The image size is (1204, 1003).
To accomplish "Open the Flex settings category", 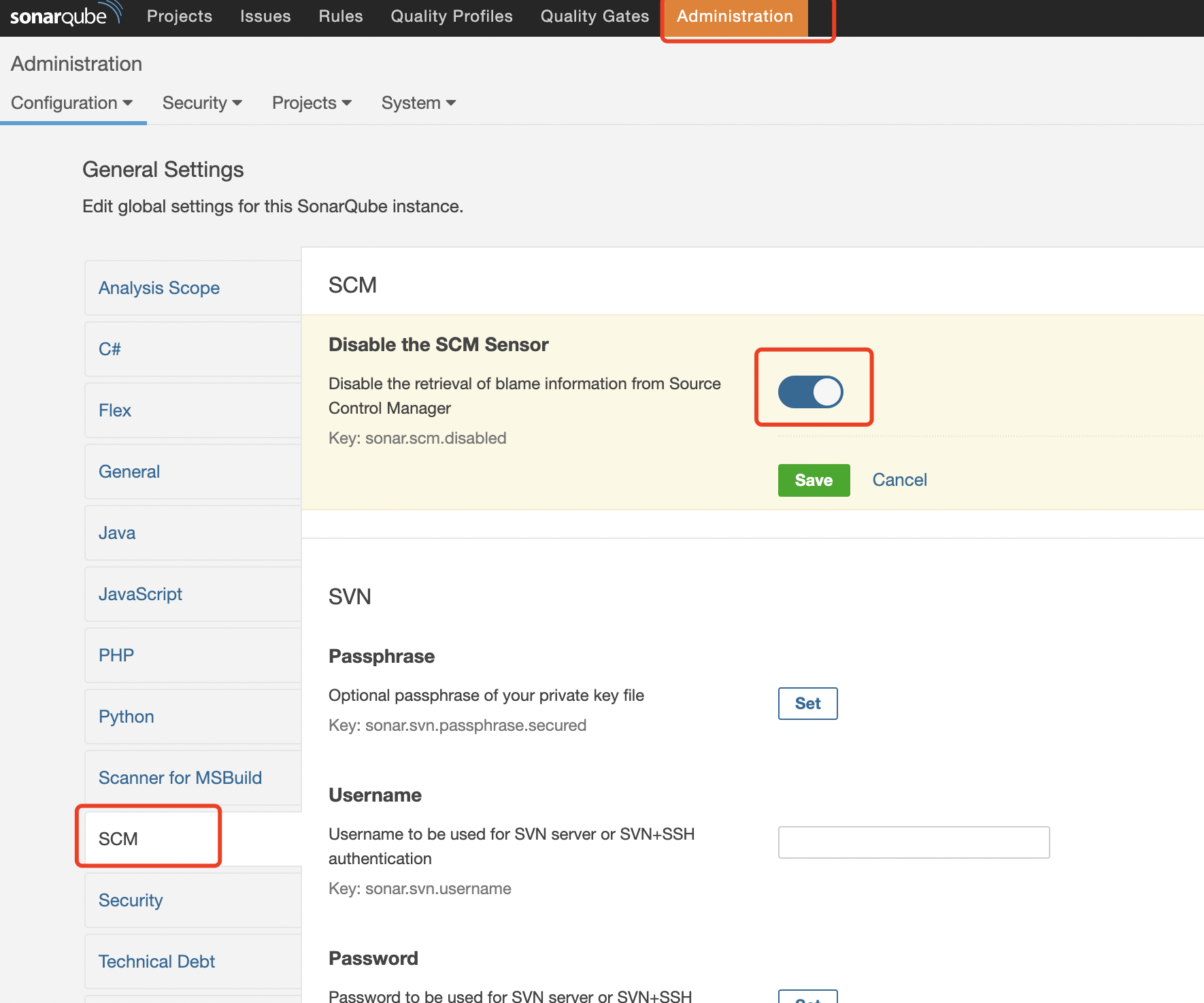I will [x=193, y=410].
